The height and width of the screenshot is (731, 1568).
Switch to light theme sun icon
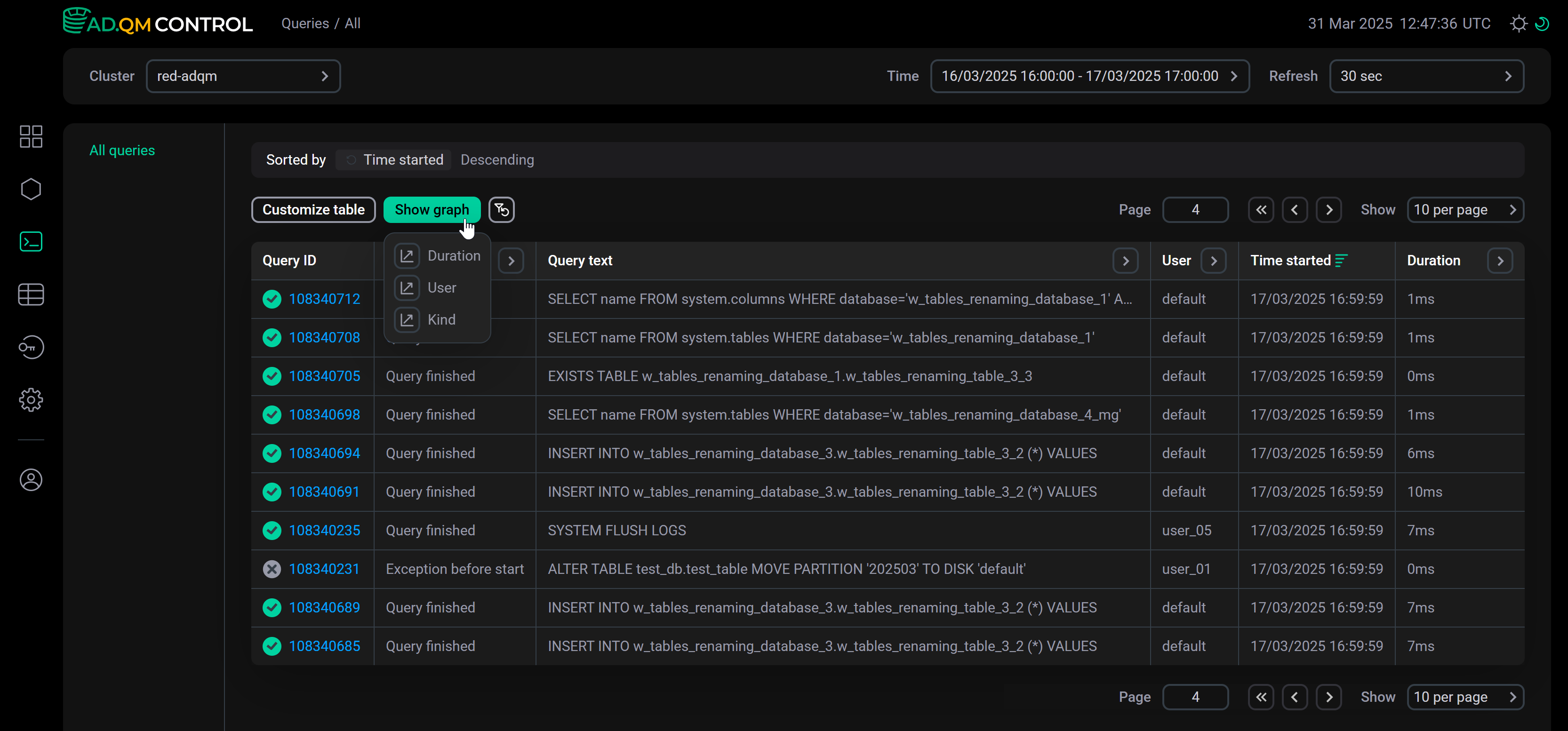pos(1518,24)
